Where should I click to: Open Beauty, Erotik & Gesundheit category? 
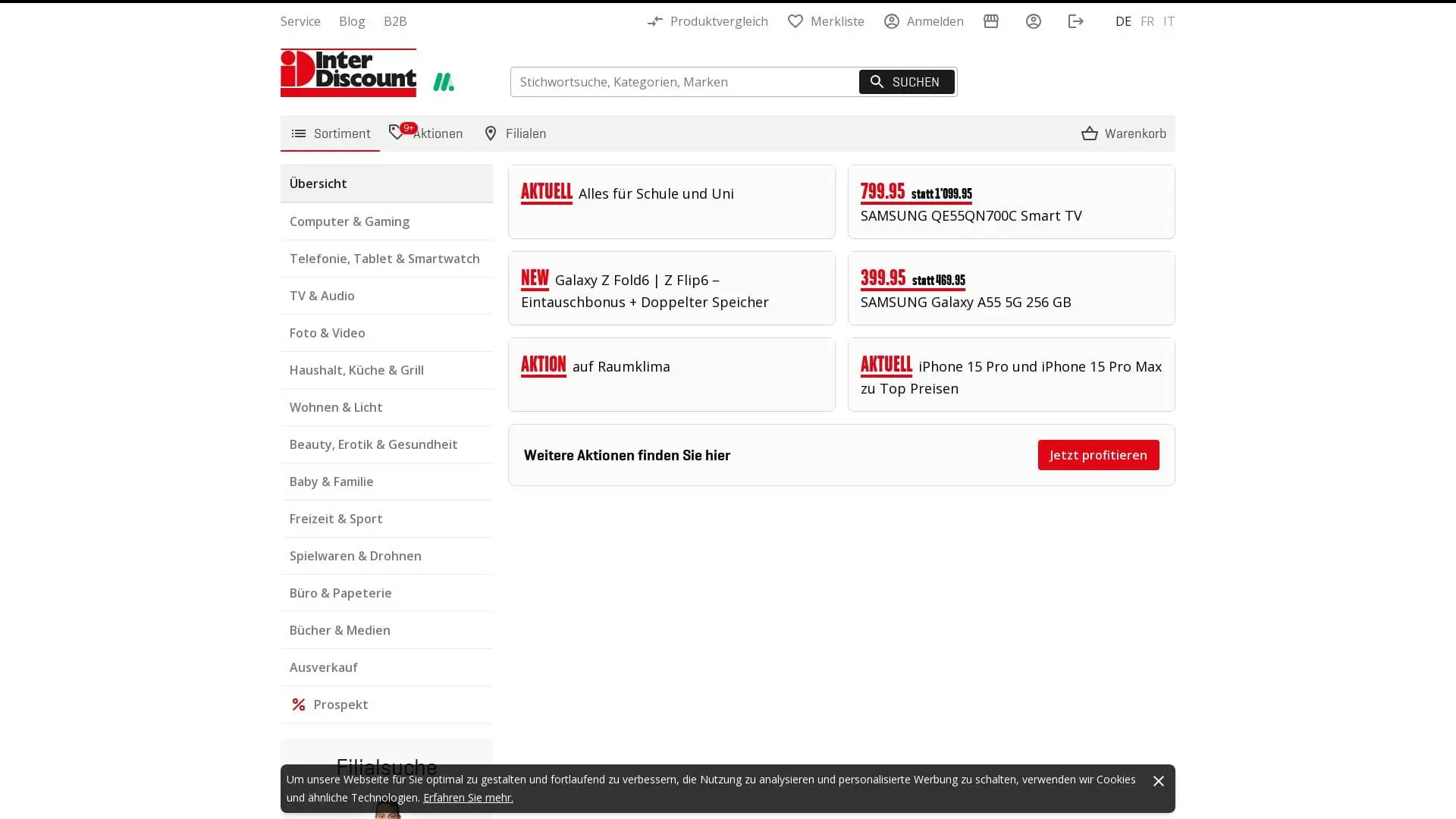[387, 444]
